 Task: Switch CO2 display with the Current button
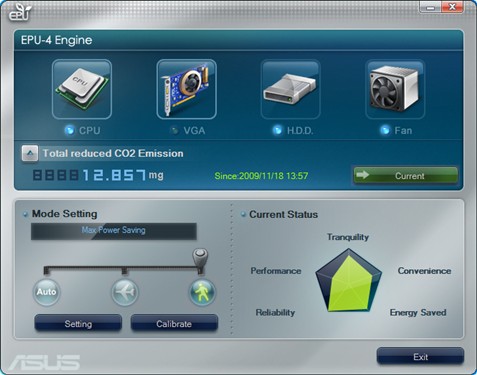406,175
